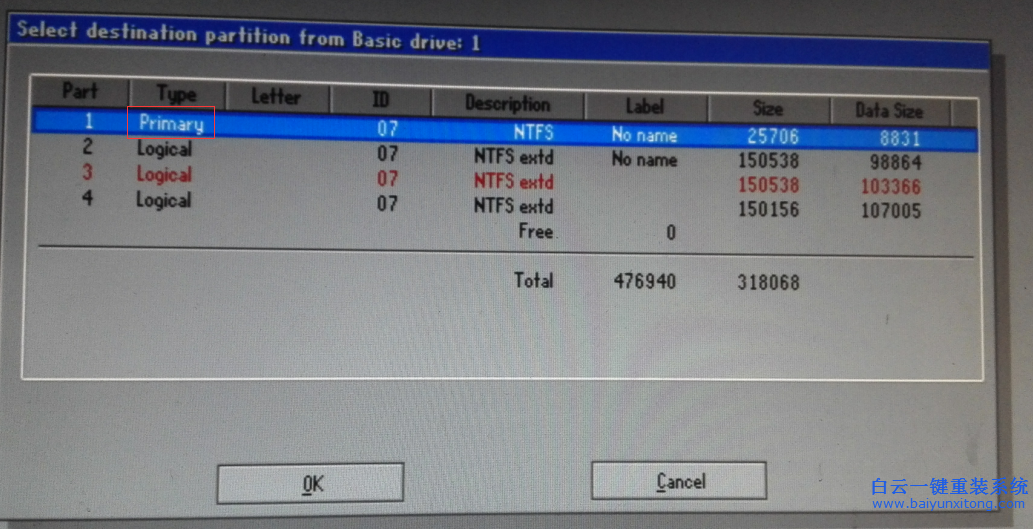Click the Type column header
Screen dimensions: 1033x529
click(176, 95)
